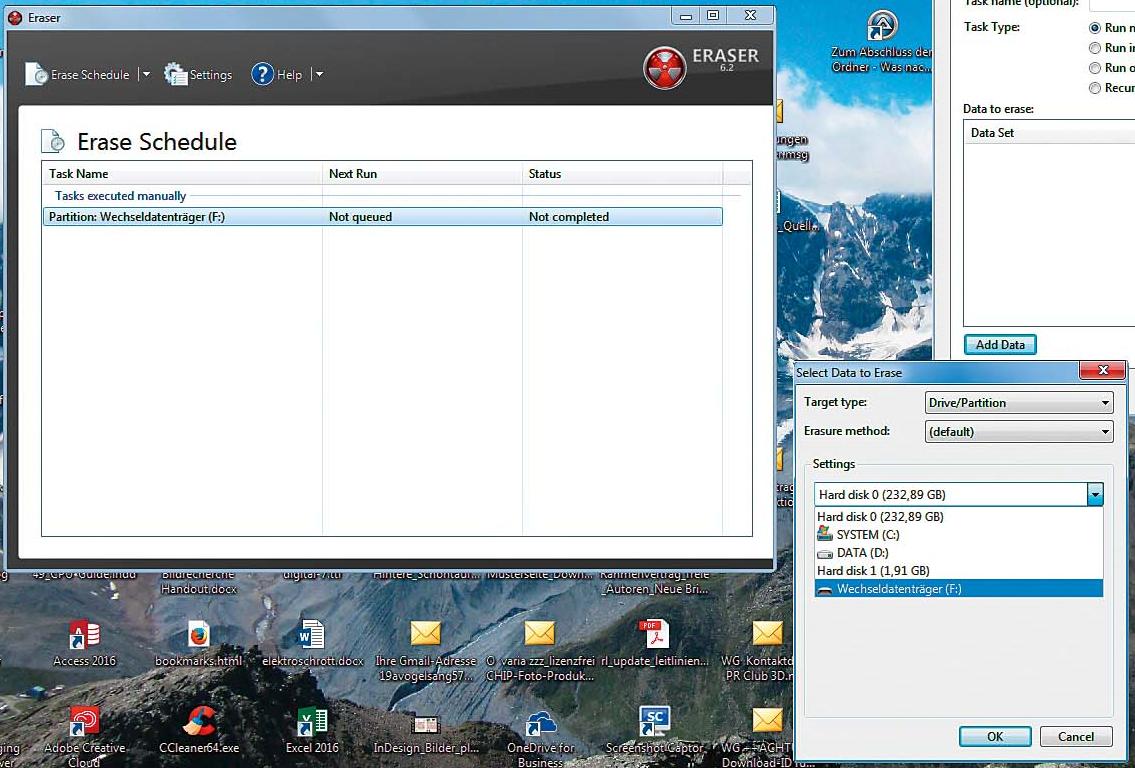Select the first Task Type radio button
Viewport: 1135px width, 768px height.
pos(1095,28)
